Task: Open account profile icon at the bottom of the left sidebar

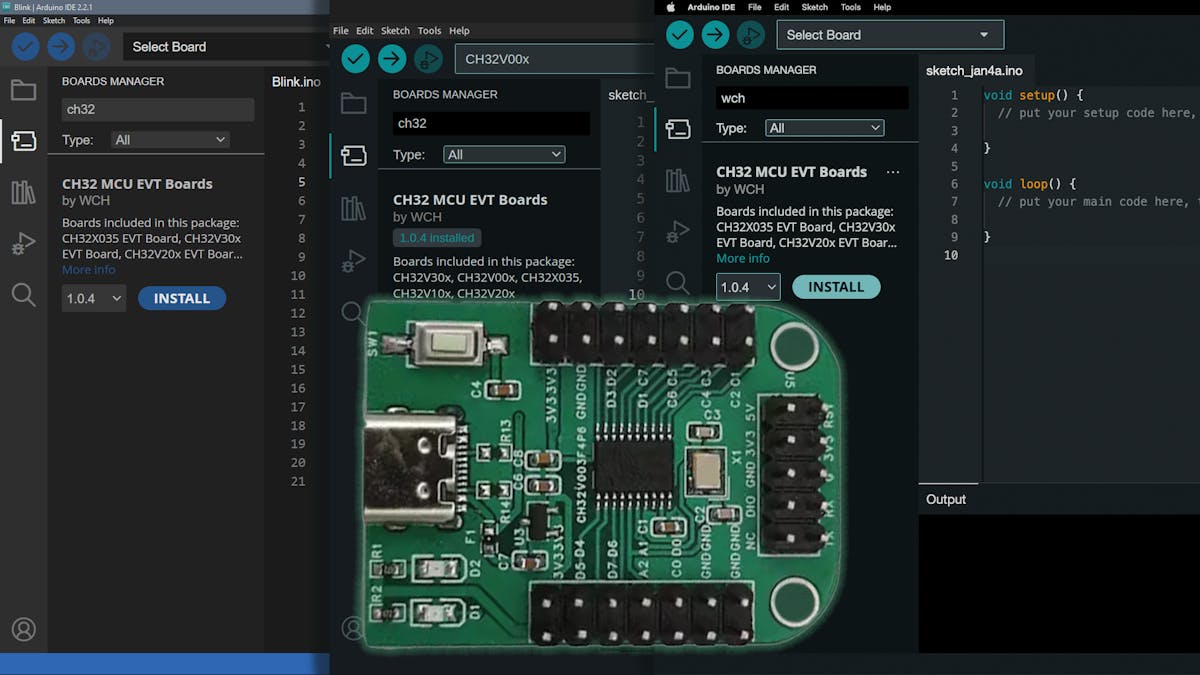Action: 23,629
